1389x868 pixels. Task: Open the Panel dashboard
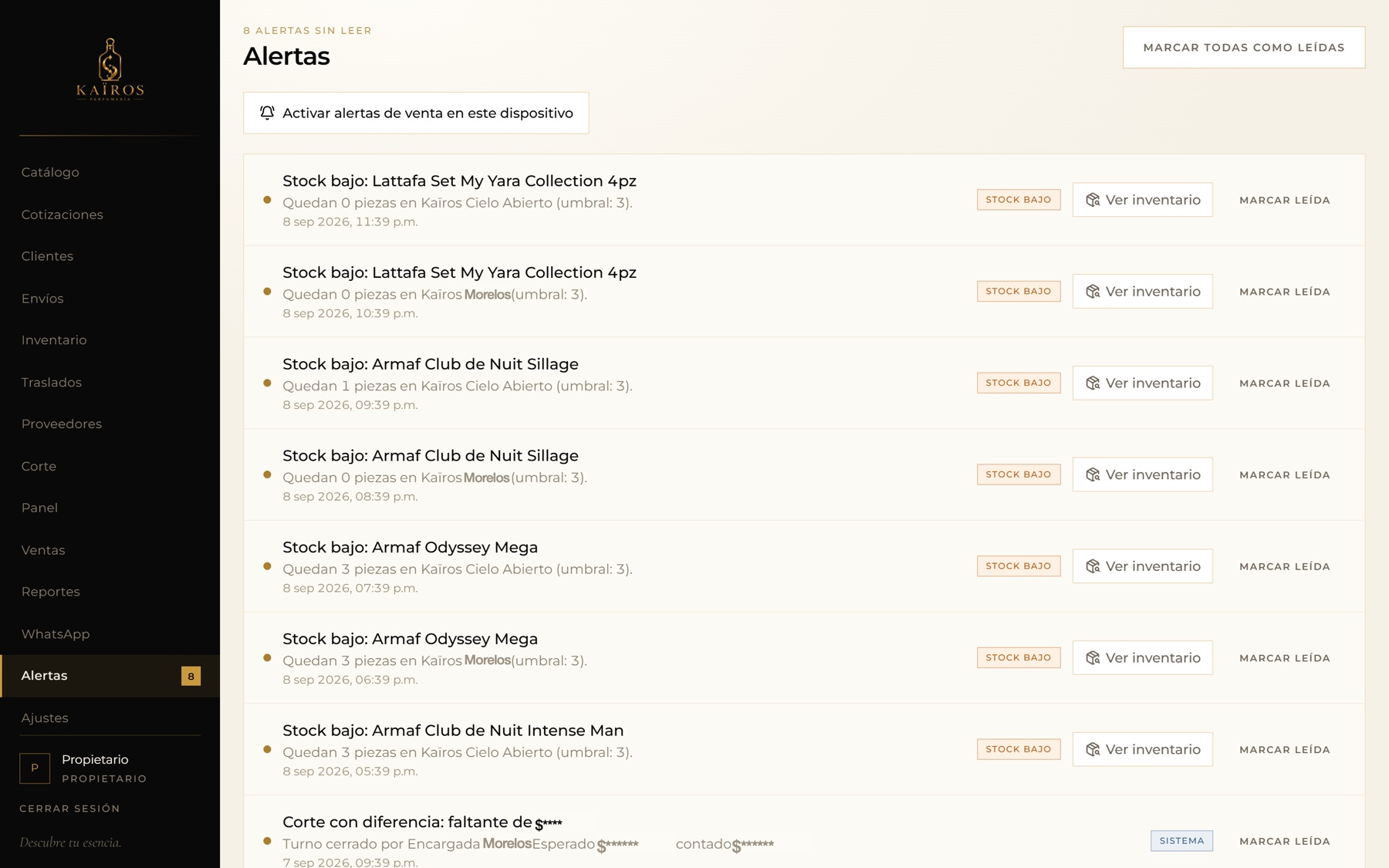click(x=39, y=508)
